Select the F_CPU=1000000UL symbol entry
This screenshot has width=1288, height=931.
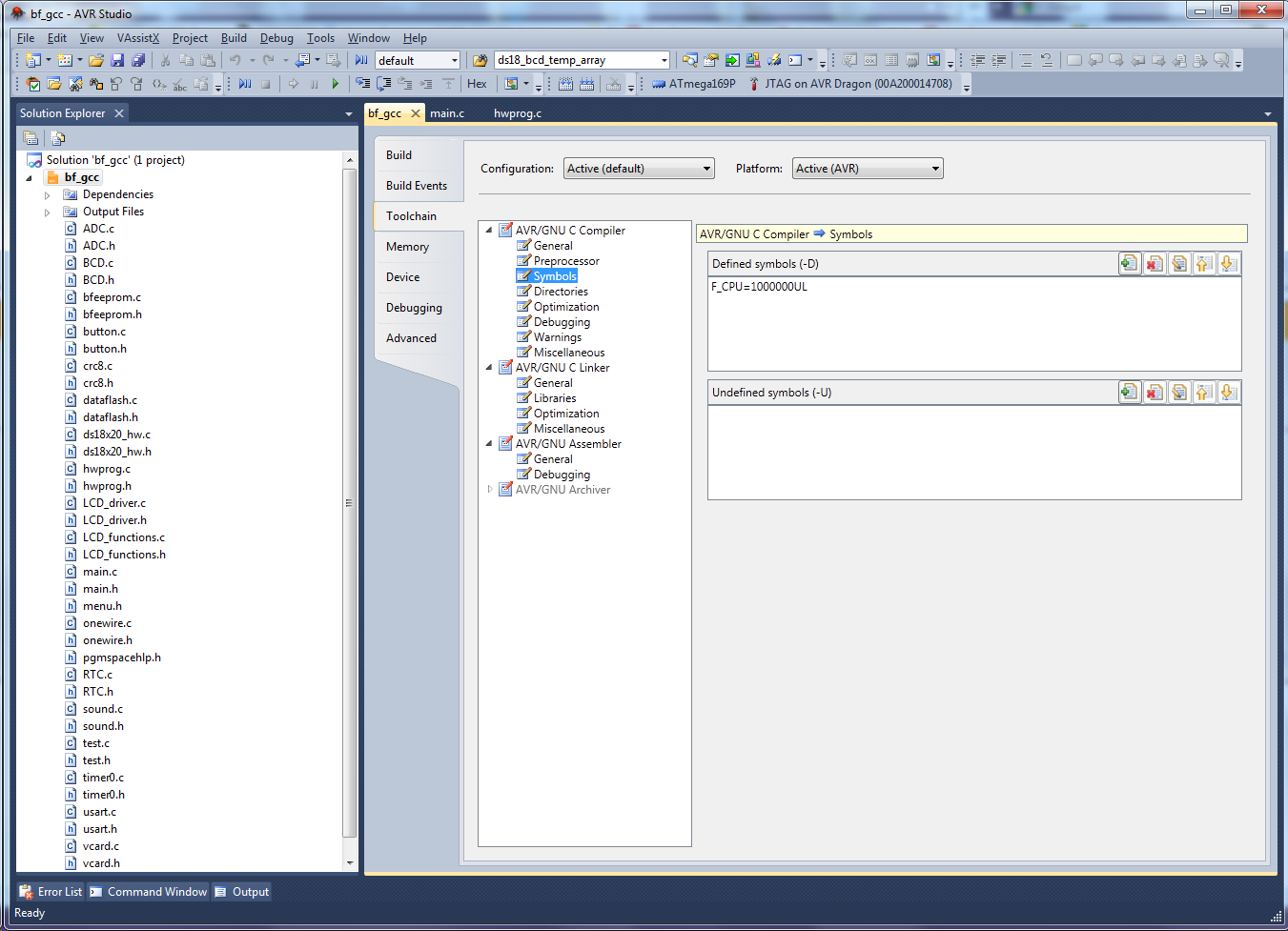pyautogui.click(x=759, y=287)
